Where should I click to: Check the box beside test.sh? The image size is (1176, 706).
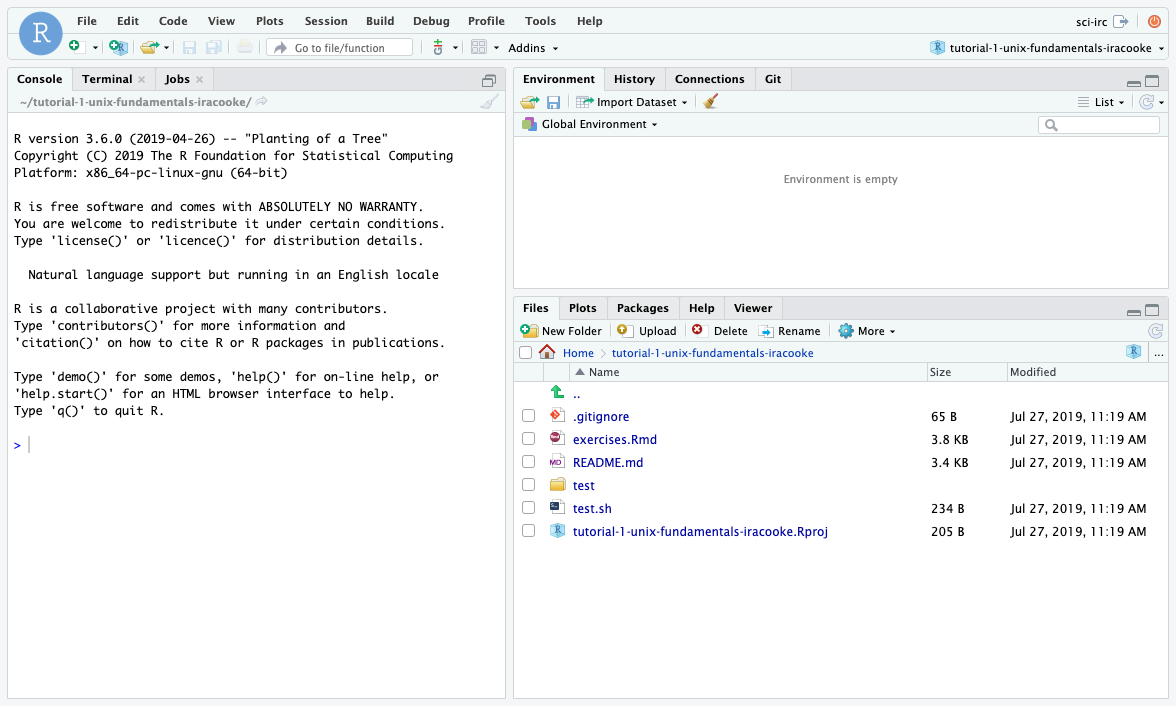(528, 508)
